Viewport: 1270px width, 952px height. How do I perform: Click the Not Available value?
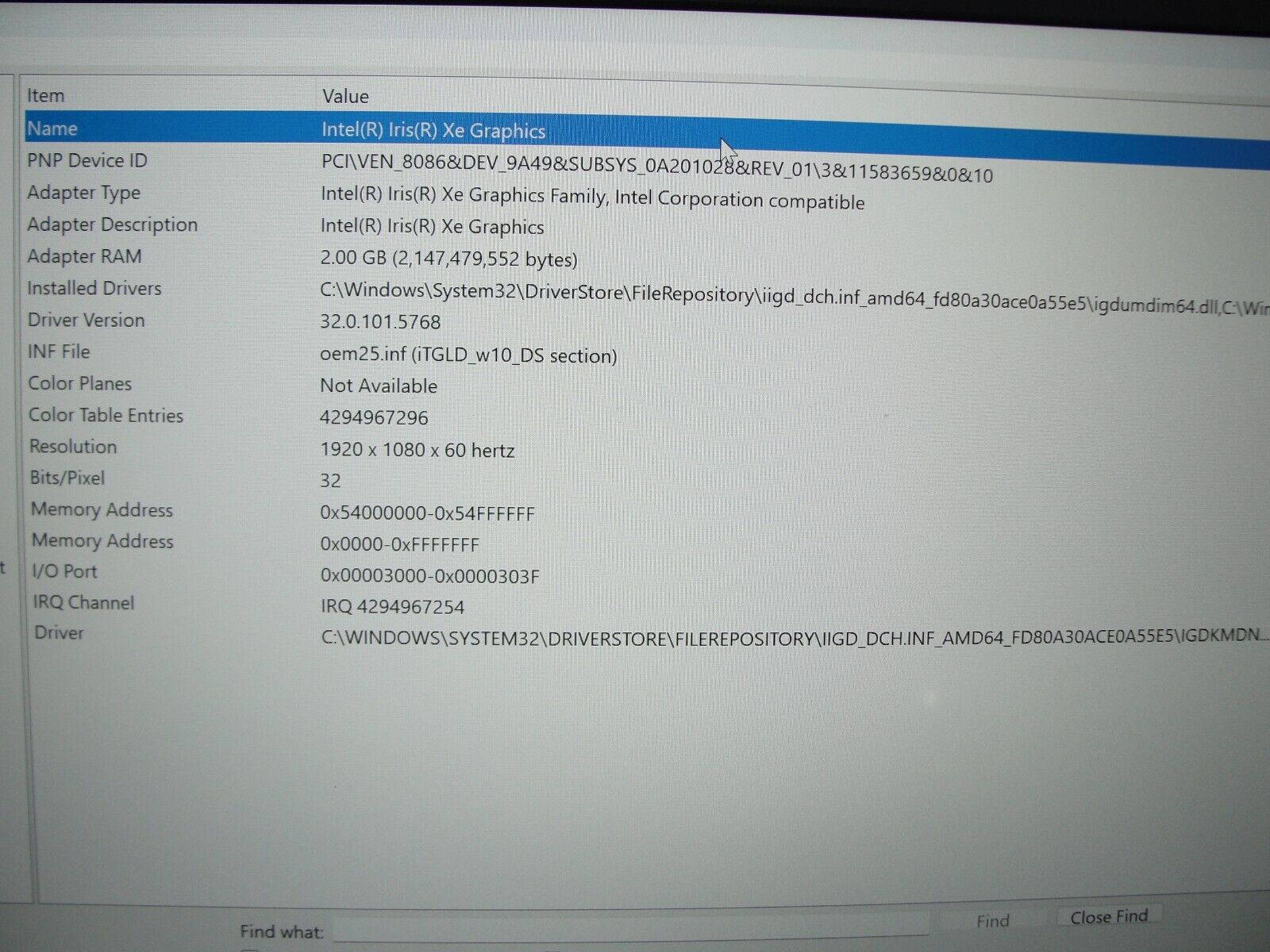click(379, 386)
